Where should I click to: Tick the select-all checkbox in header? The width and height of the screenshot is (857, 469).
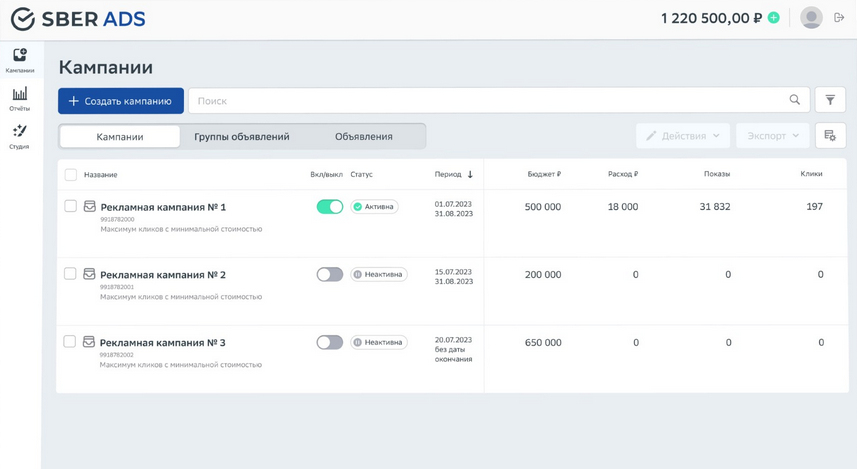71,174
